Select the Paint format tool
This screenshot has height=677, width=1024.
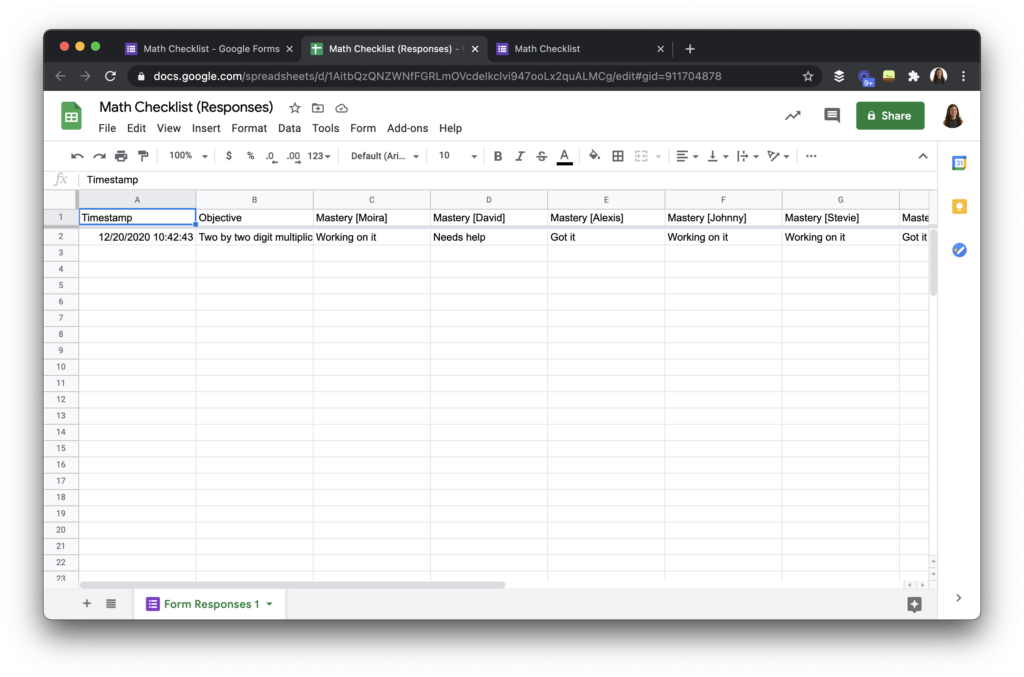(x=142, y=156)
